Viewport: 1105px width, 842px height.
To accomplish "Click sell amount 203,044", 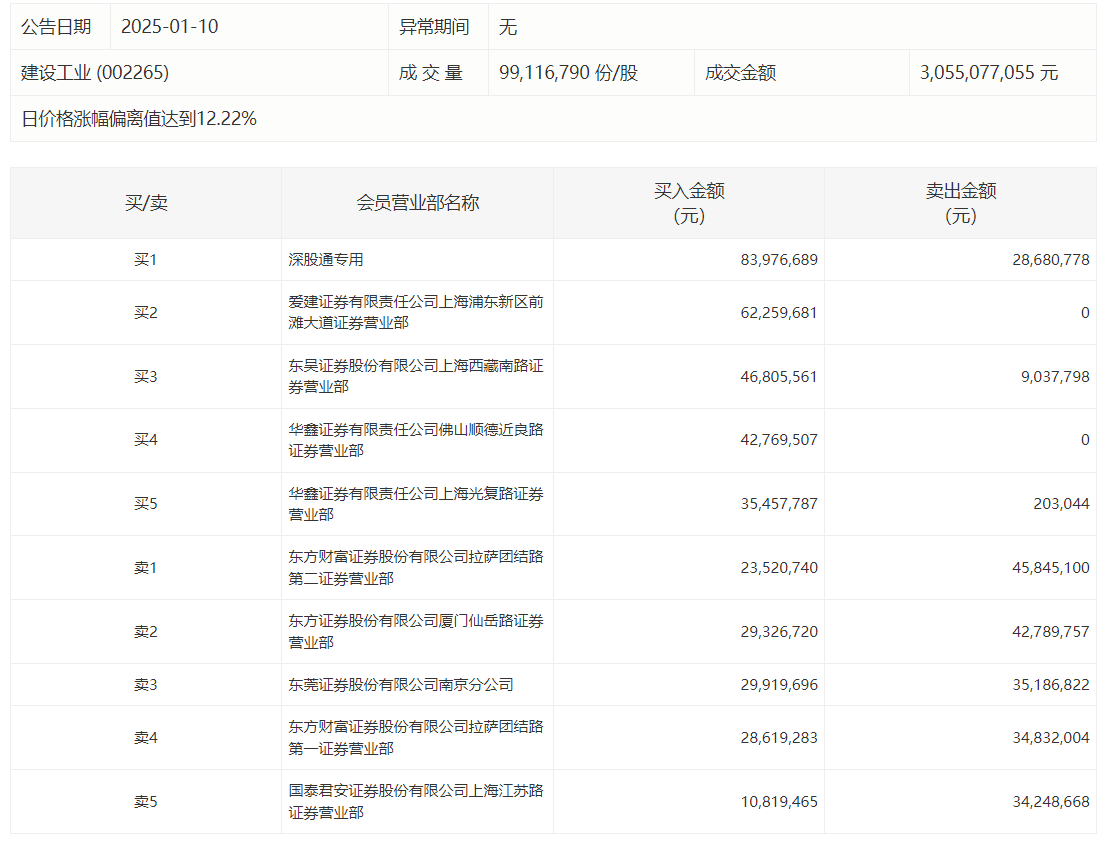I will 1061,504.
